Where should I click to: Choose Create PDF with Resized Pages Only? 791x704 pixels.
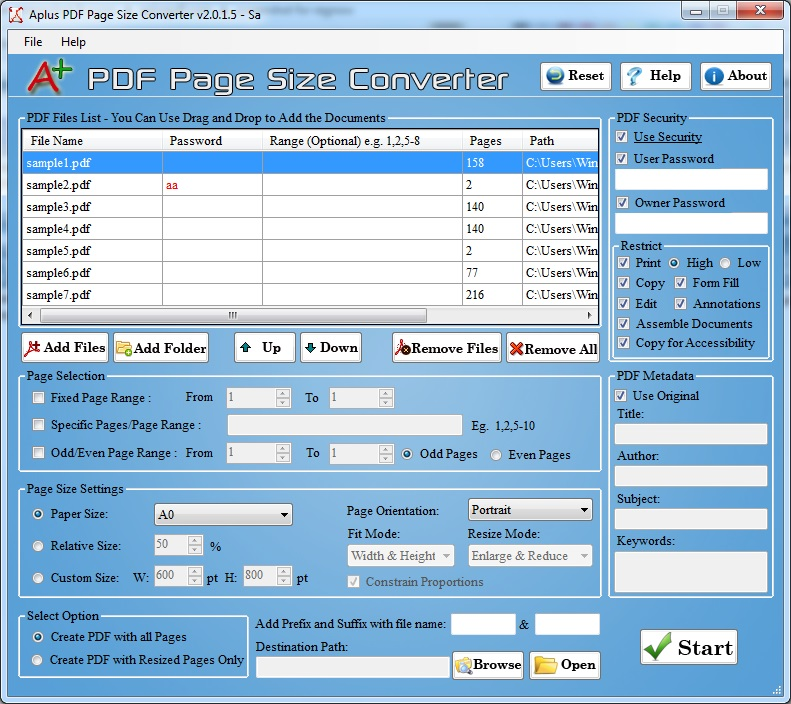pos(37,660)
